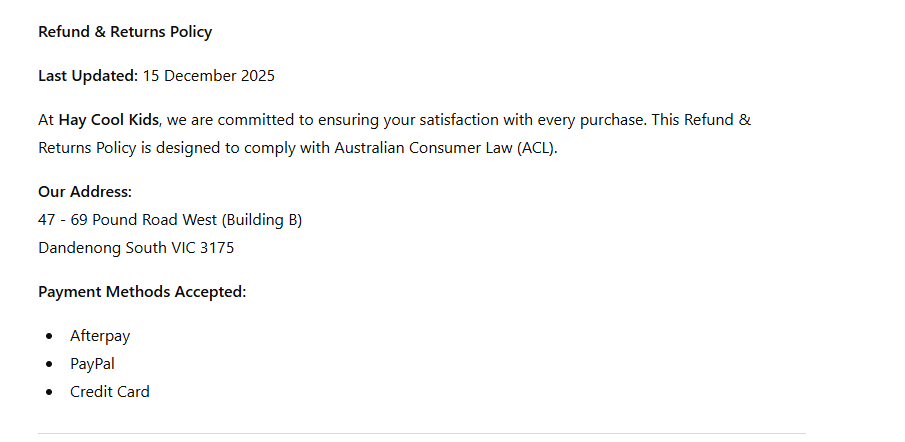Select the date 15 December 2025
The image size is (905, 442).
point(208,76)
